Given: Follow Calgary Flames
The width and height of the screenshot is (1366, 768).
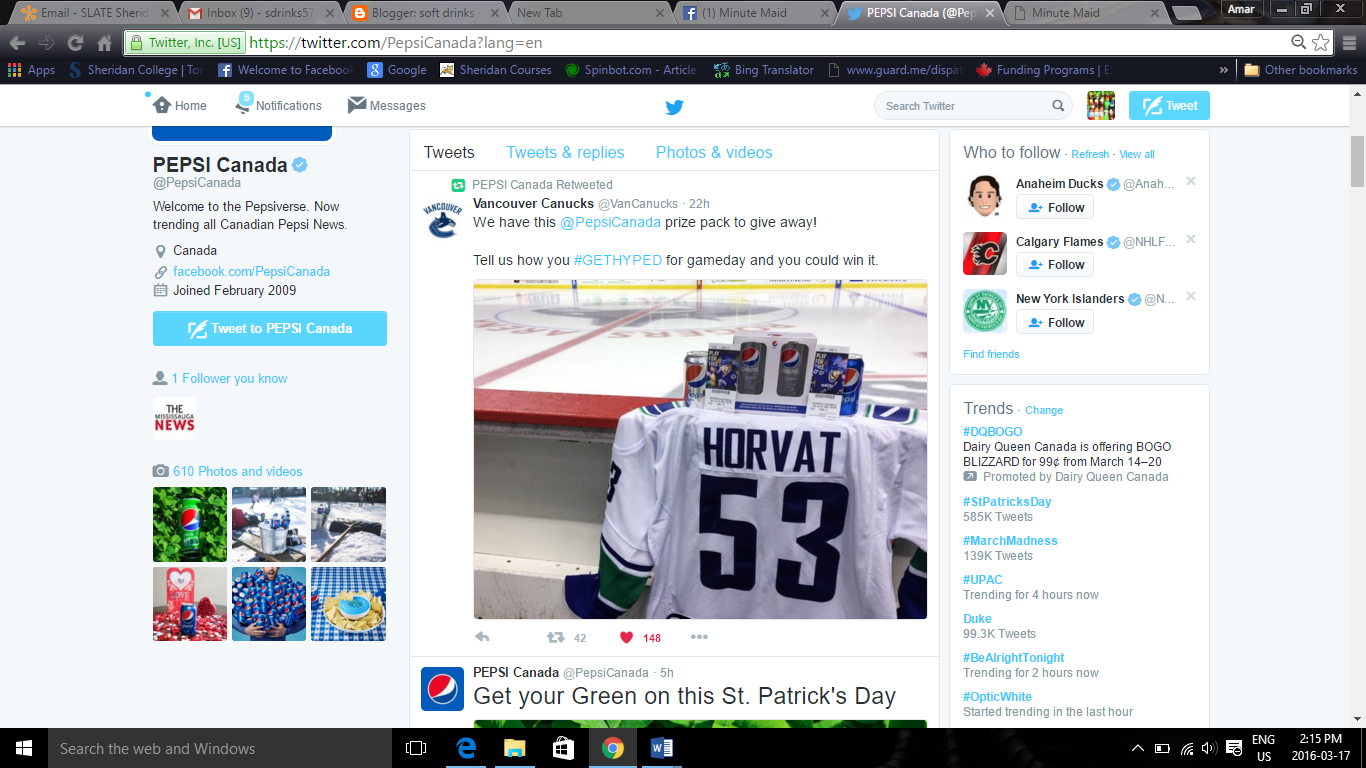Looking at the screenshot, I should [x=1055, y=264].
